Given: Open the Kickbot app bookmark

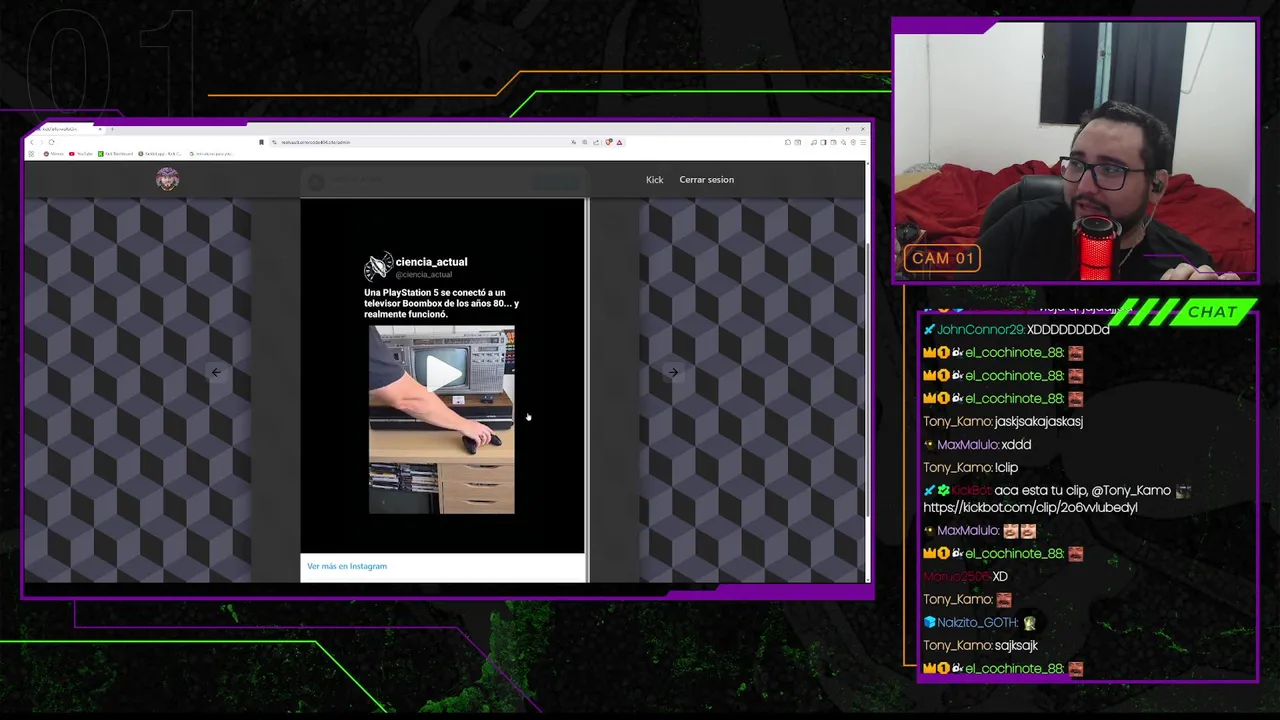Looking at the screenshot, I should pyautogui.click(x=160, y=154).
